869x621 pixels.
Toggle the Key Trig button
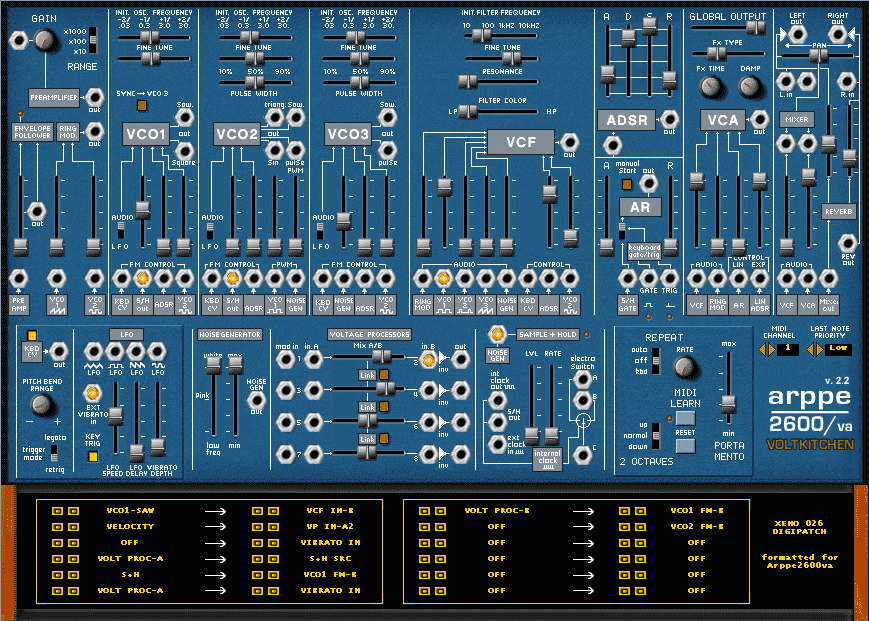tap(93, 456)
